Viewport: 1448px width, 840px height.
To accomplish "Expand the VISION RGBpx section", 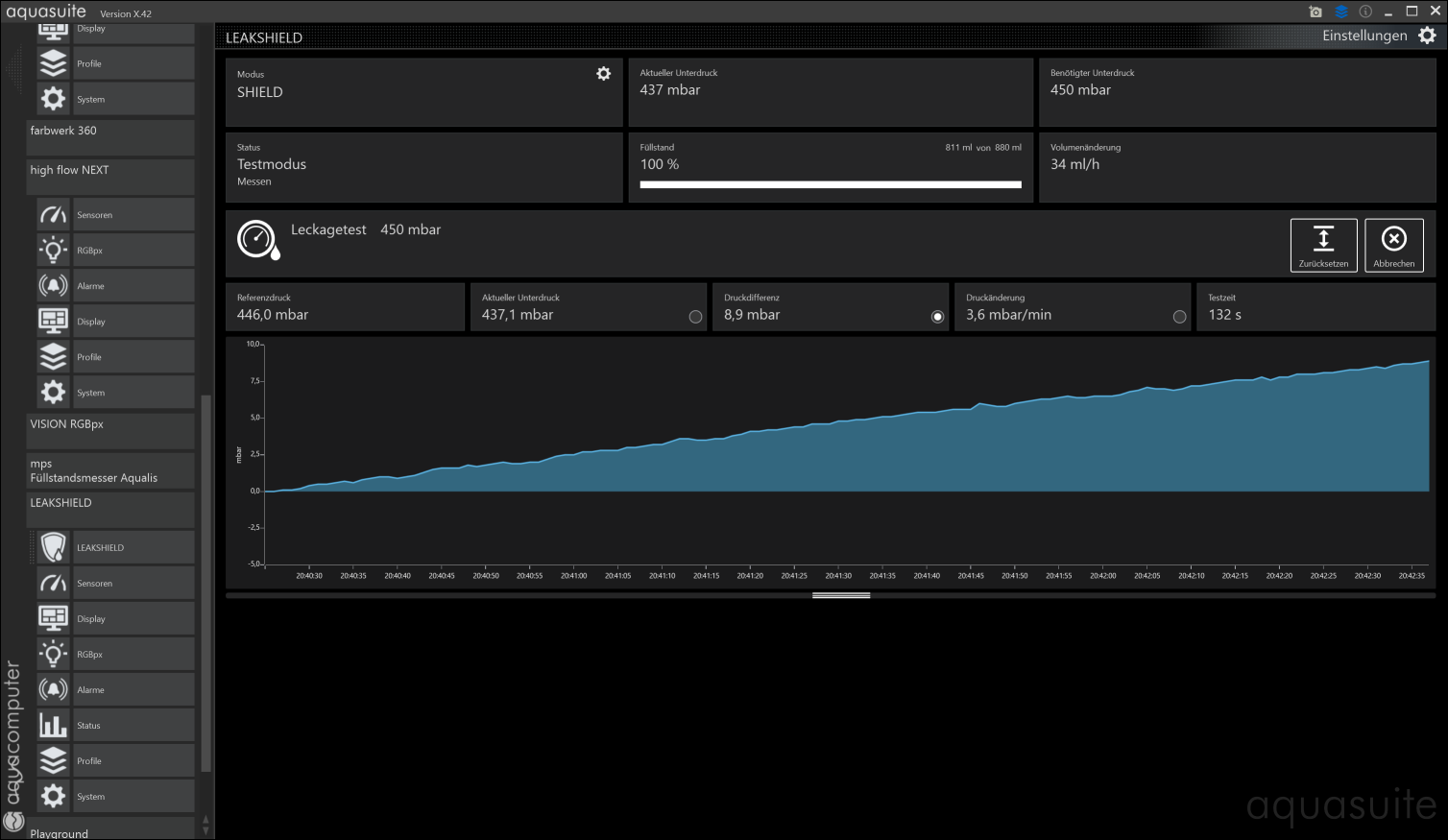I will 110,431.
